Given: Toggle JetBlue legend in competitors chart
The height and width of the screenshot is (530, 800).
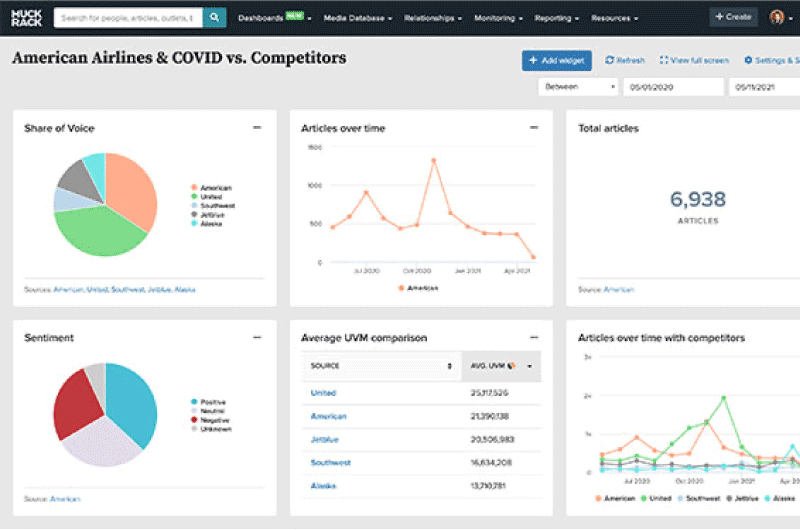Looking at the screenshot, I should pos(742,498).
